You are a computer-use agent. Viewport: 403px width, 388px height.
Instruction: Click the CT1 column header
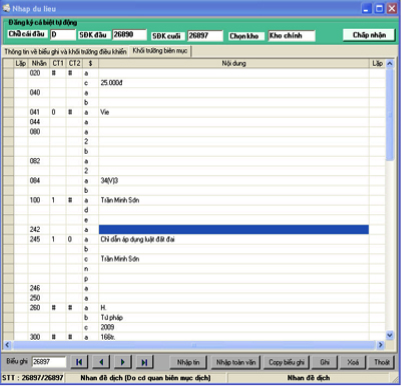[x=58, y=63]
